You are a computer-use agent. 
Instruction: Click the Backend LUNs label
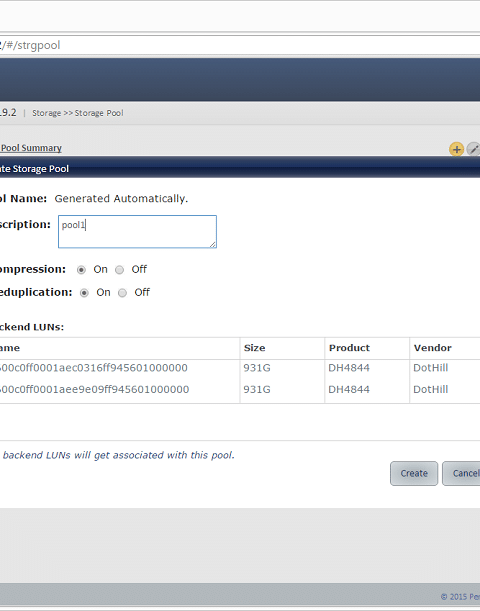(x=31, y=327)
